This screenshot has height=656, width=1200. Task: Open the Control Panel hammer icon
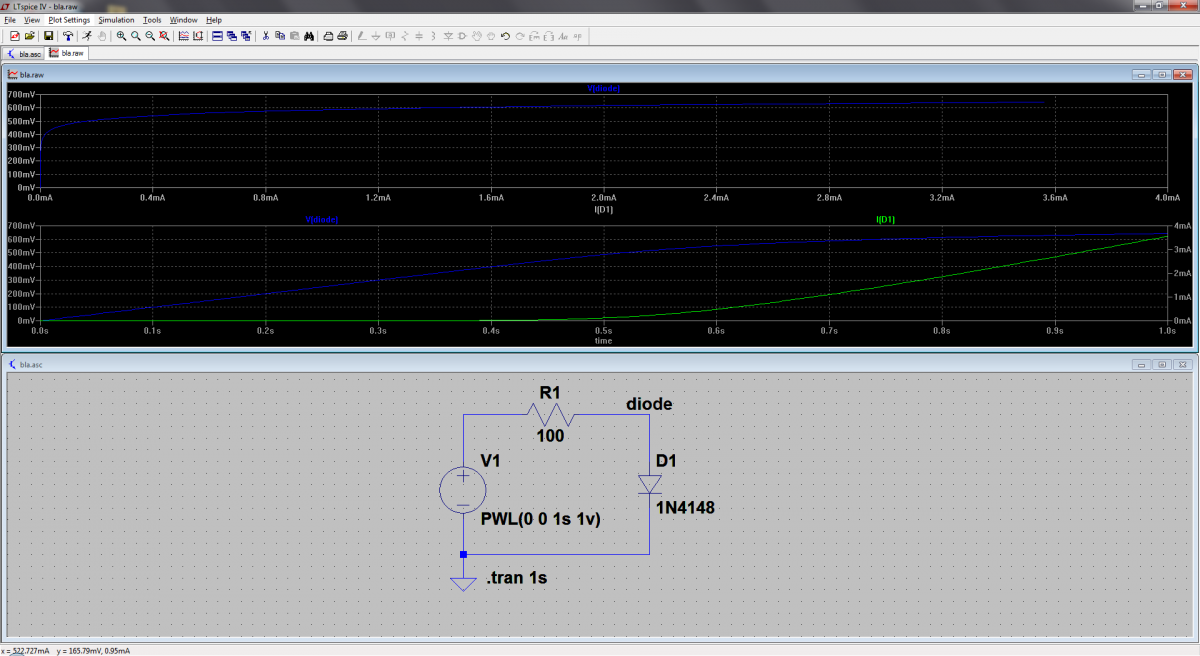tap(68, 36)
